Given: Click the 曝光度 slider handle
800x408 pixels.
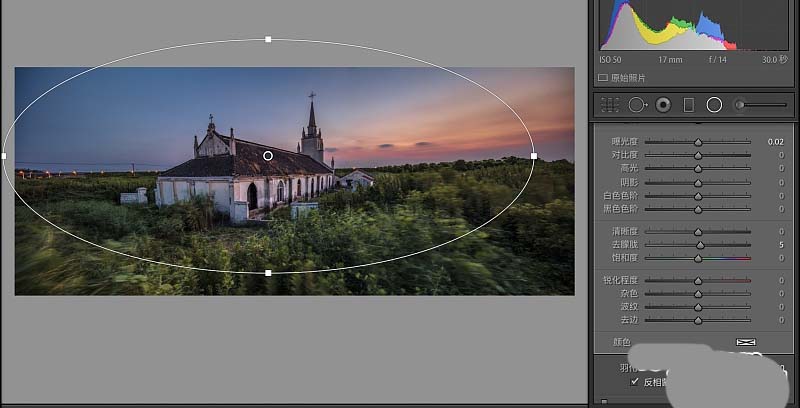Looking at the screenshot, I should coord(698,142).
